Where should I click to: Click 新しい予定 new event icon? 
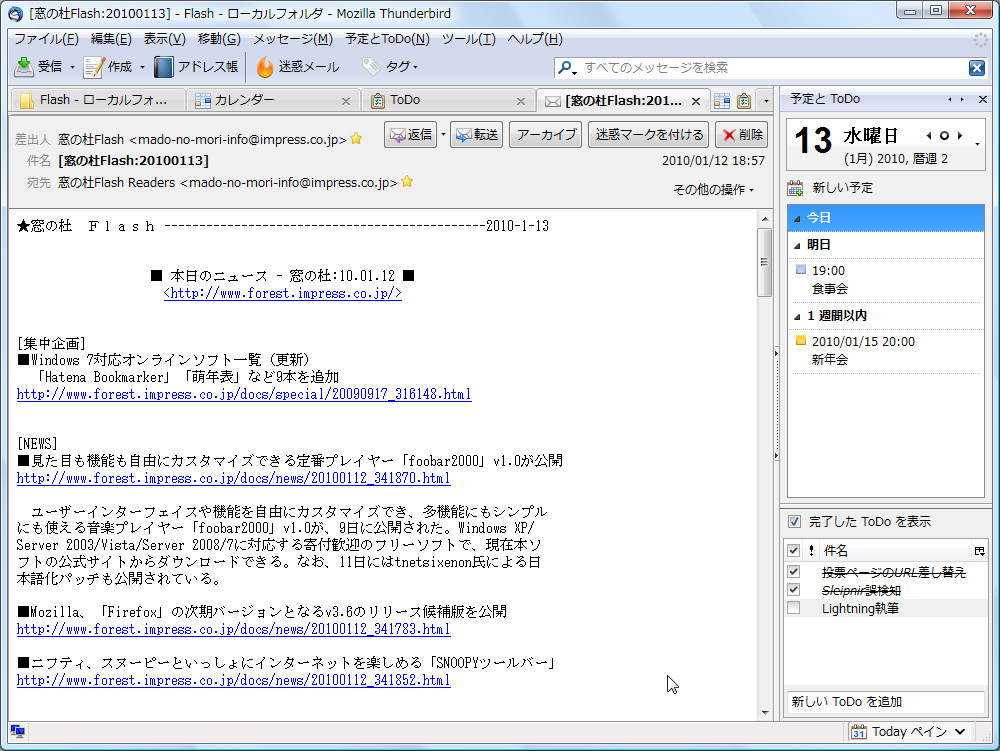795,188
